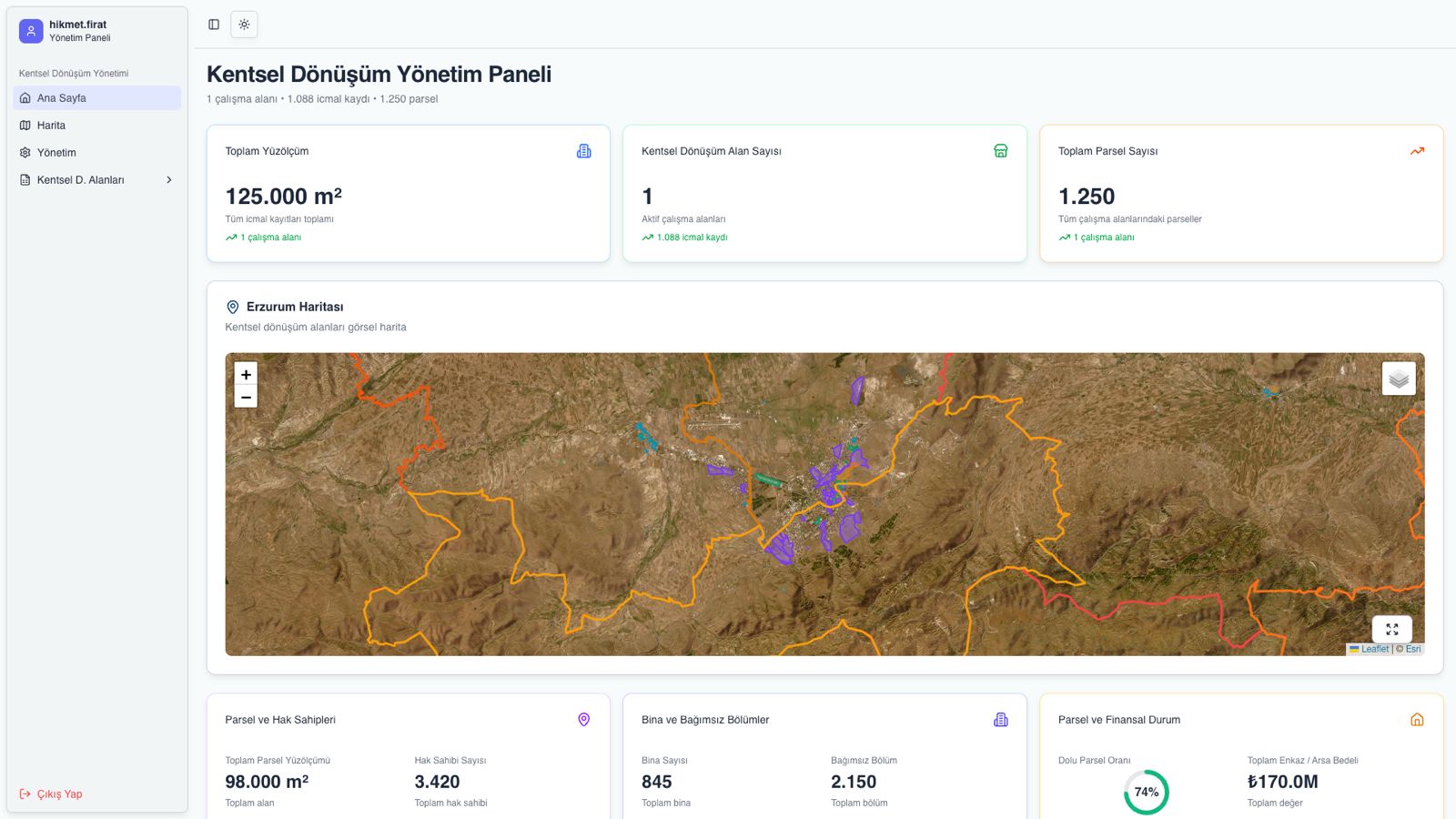Screen dimensions: 1456x819
Task: Toggle the sidebar collapse icon
Action: (214, 25)
